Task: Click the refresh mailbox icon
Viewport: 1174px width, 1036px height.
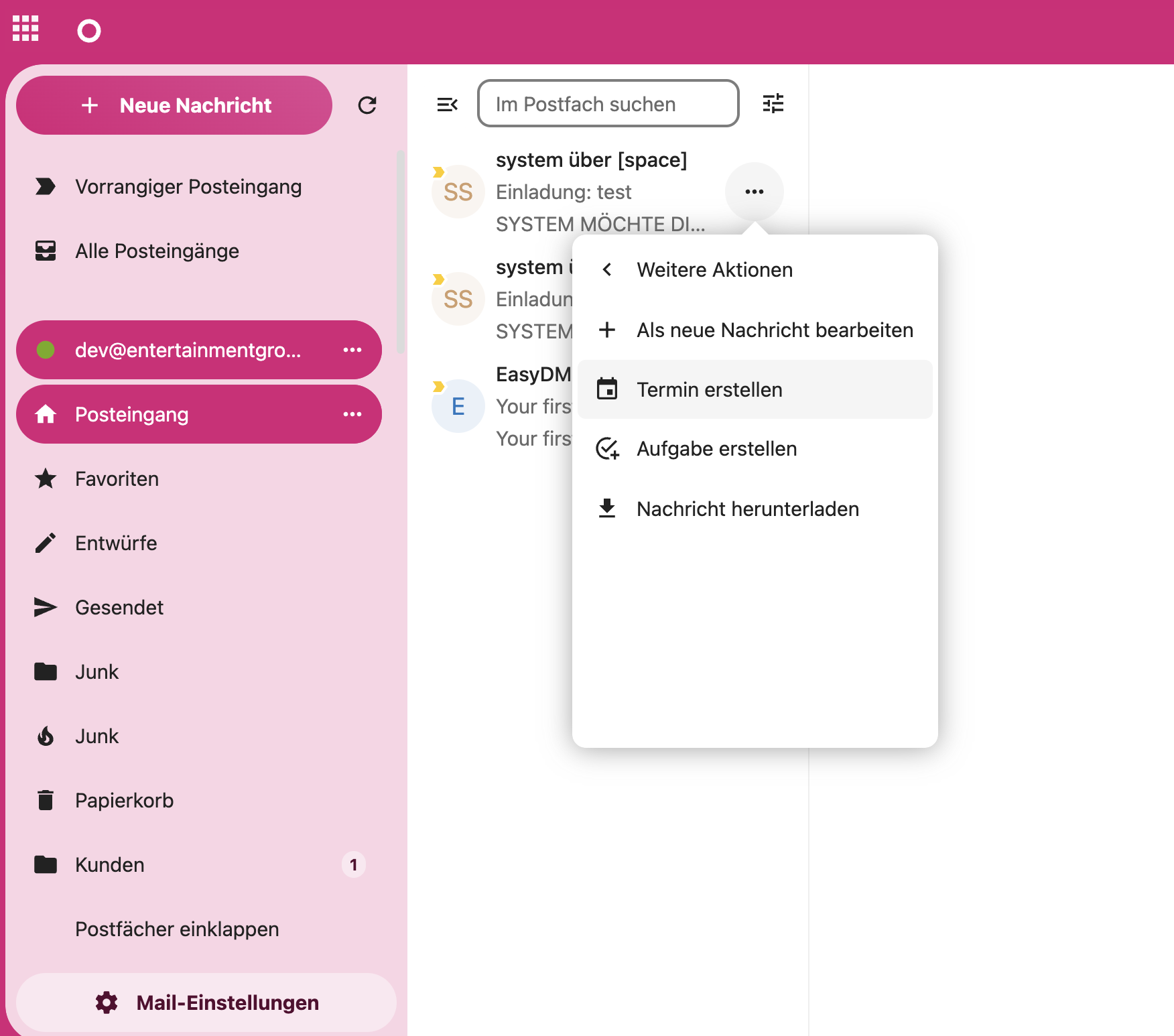Action: (x=367, y=105)
